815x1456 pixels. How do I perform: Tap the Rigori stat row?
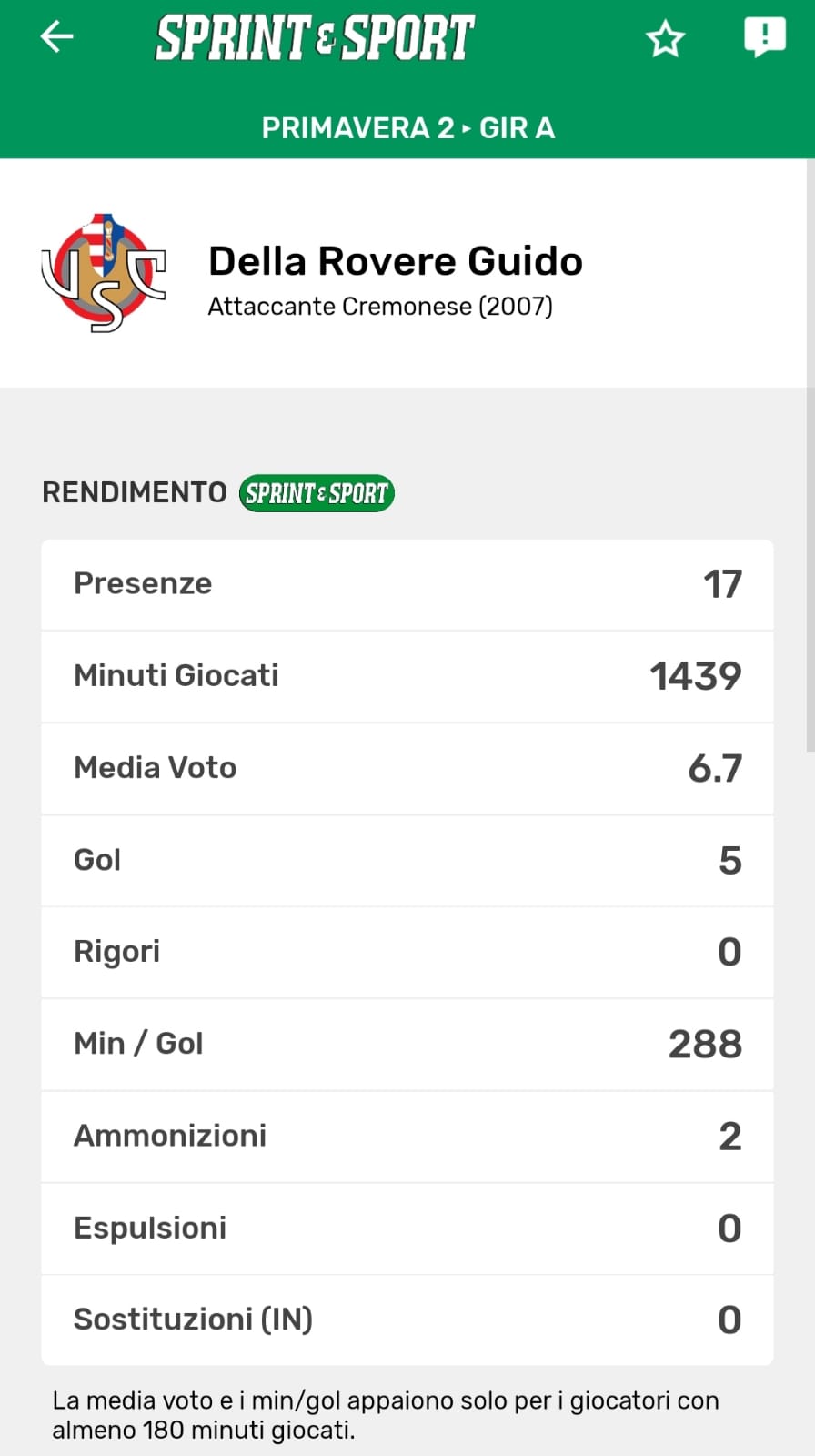click(x=407, y=952)
